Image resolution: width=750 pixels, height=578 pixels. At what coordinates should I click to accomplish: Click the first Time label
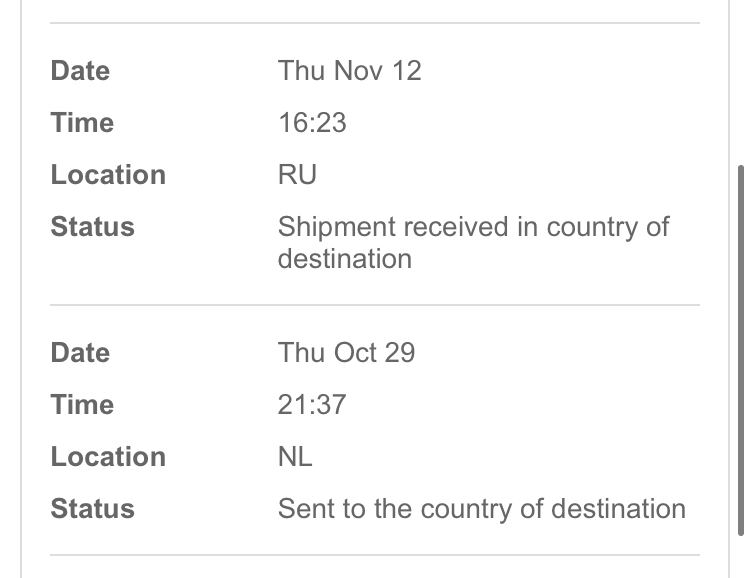(82, 122)
